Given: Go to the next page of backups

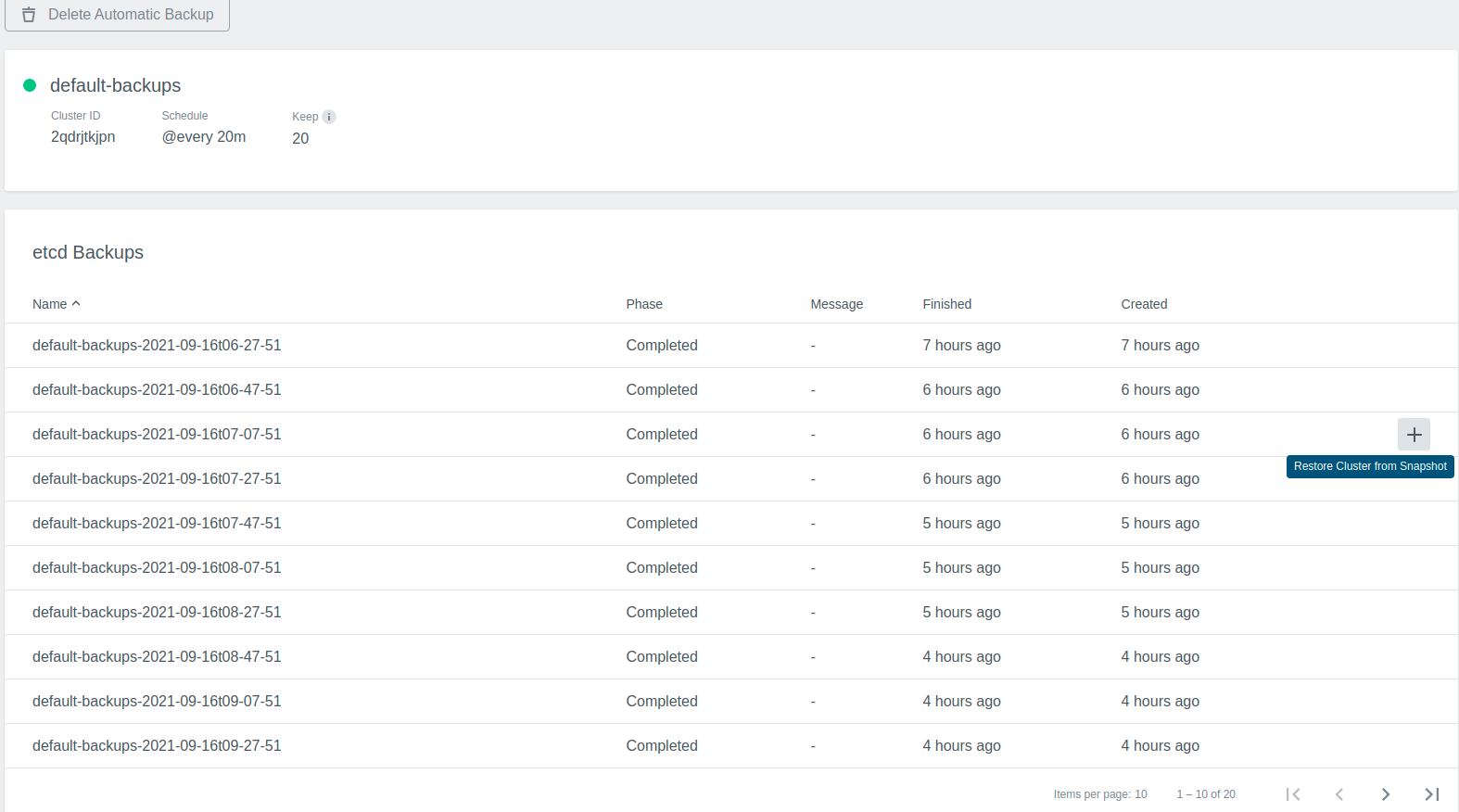Looking at the screenshot, I should coord(1386,794).
